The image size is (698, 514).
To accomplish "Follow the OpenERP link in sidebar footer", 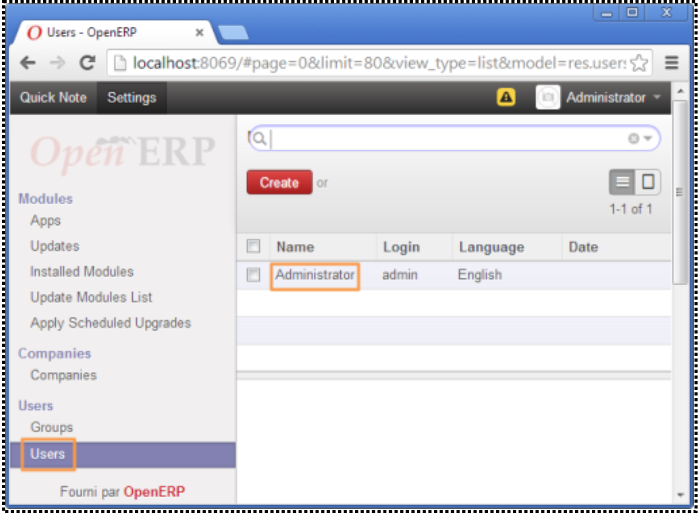I will pyautogui.click(x=154, y=491).
